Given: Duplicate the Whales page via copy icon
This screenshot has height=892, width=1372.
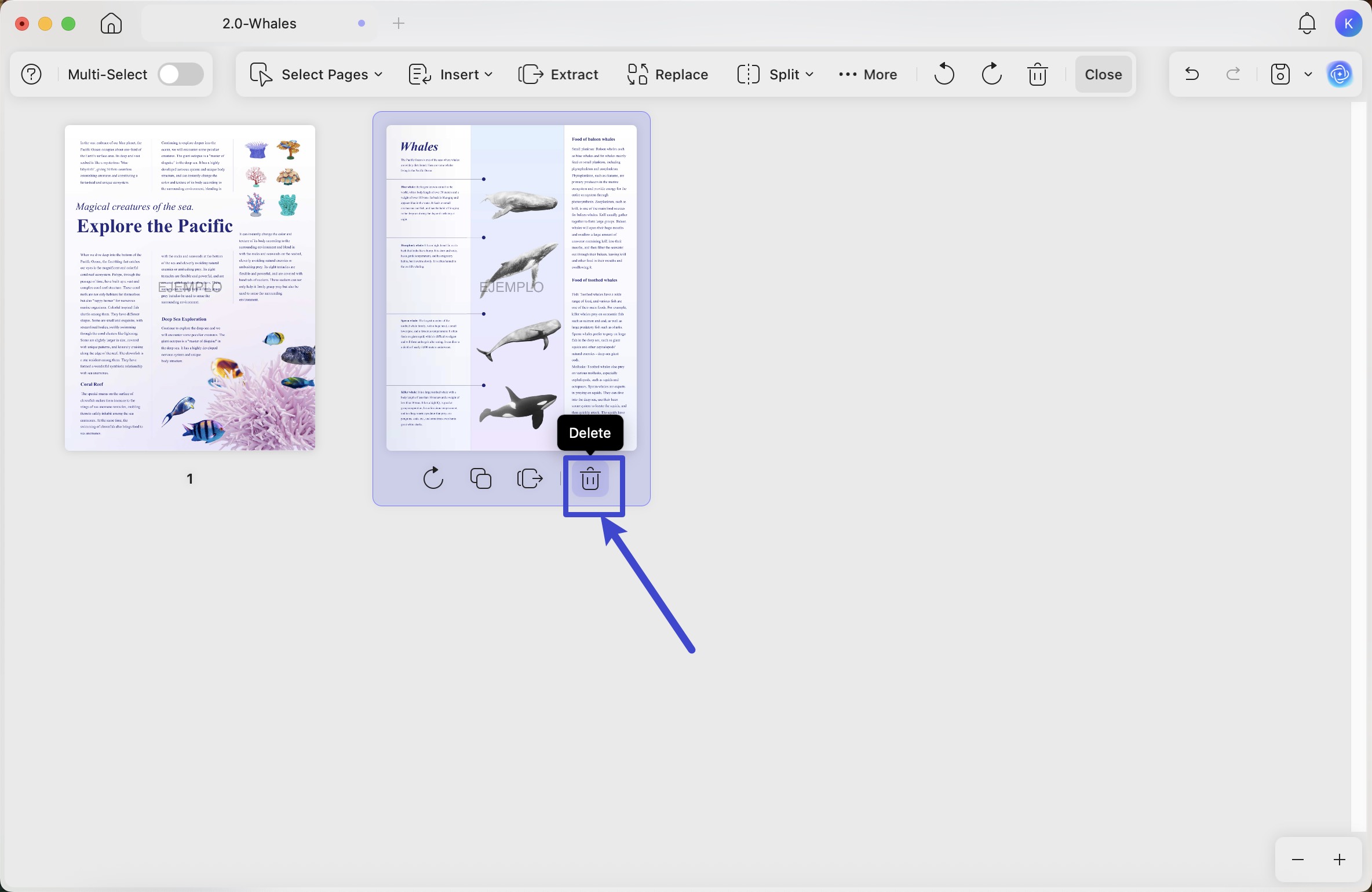Looking at the screenshot, I should pos(481,479).
